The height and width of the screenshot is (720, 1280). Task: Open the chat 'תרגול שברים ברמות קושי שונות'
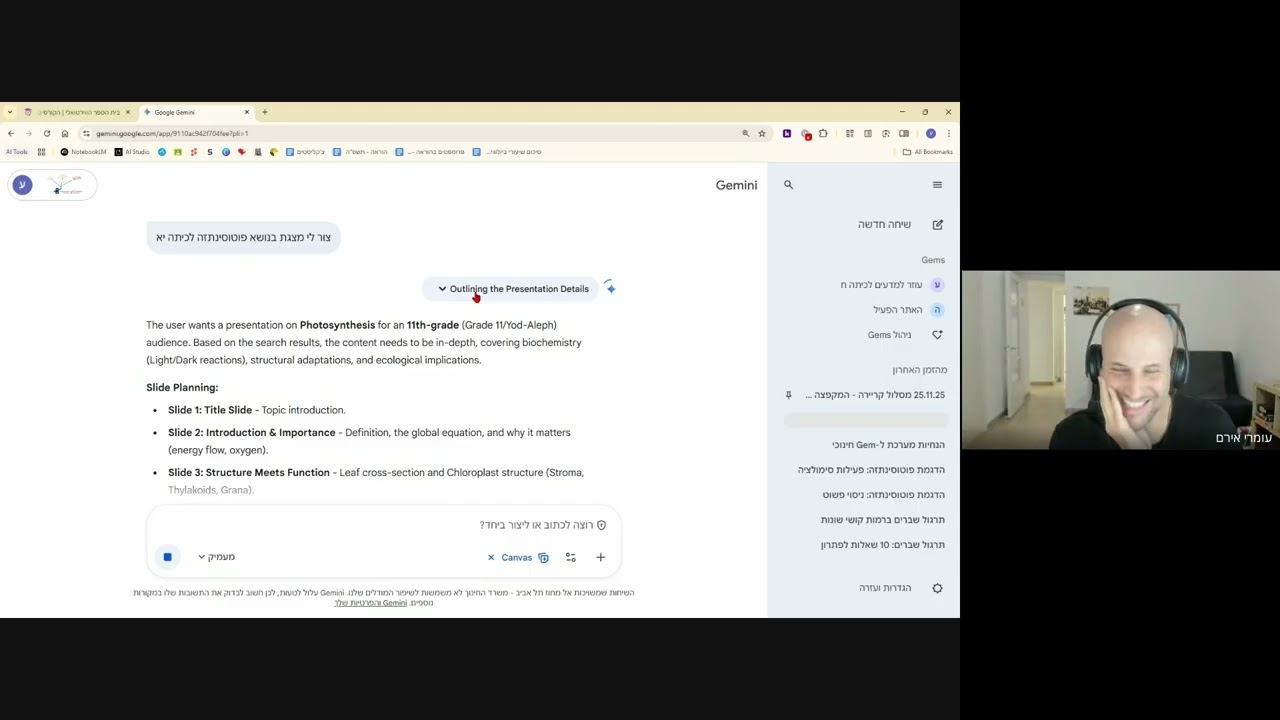882,520
